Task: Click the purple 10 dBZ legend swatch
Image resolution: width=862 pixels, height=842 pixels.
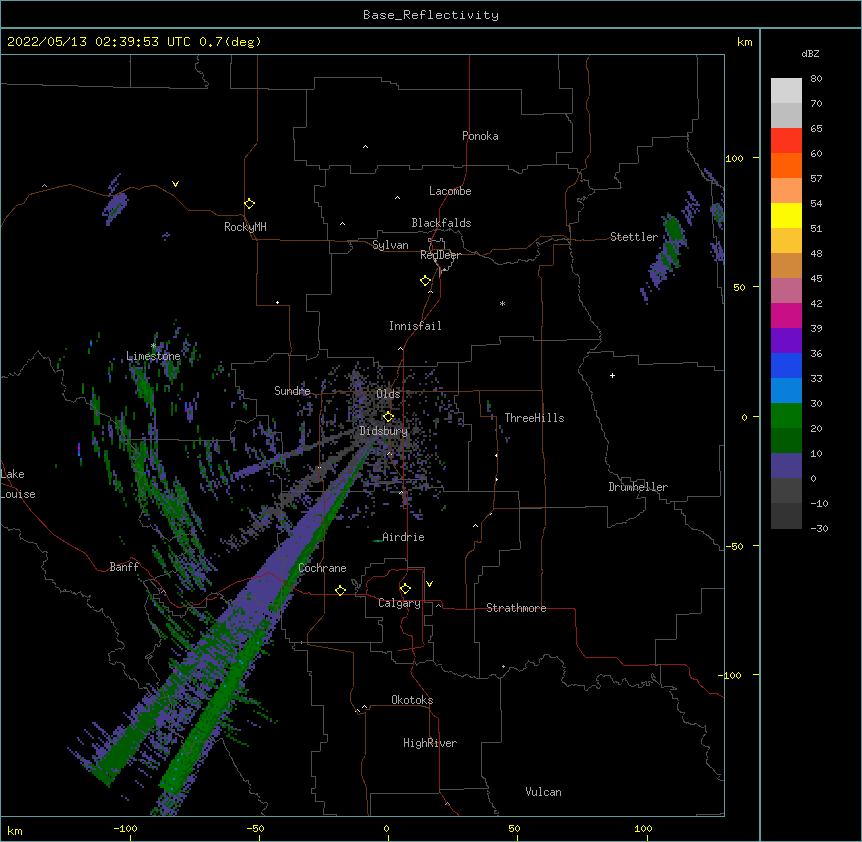Action: click(786, 466)
